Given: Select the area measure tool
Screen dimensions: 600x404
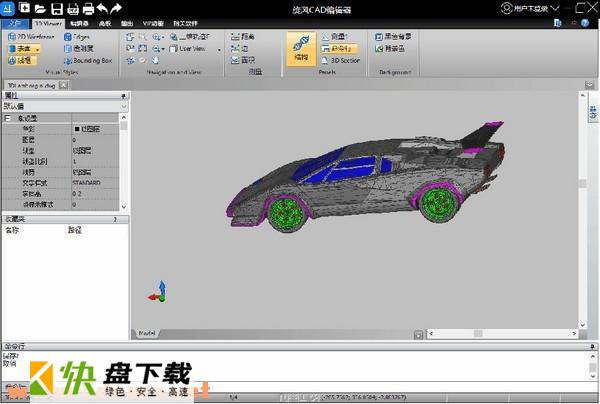Looking at the screenshot, I should [243, 60].
